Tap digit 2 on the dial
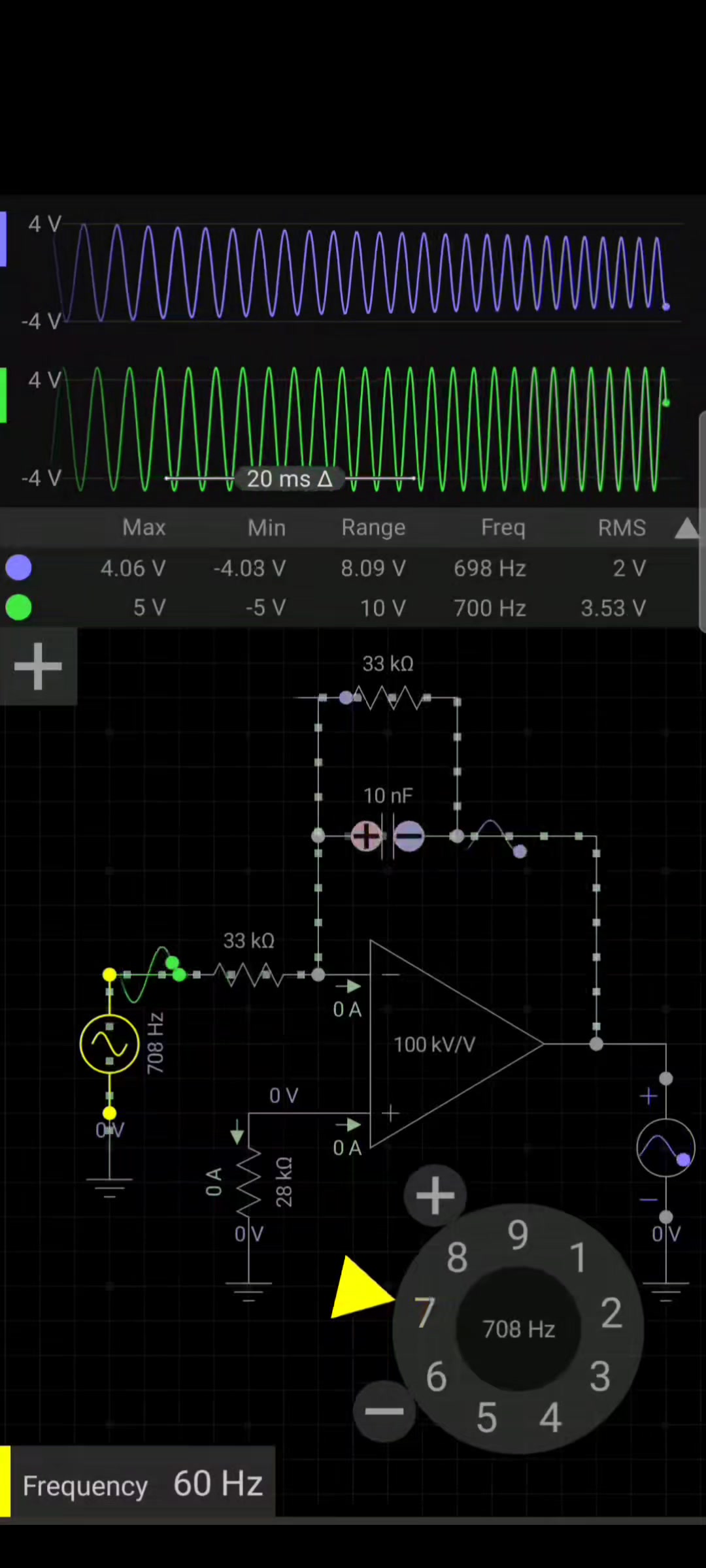The width and height of the screenshot is (706, 1568). point(611,1313)
